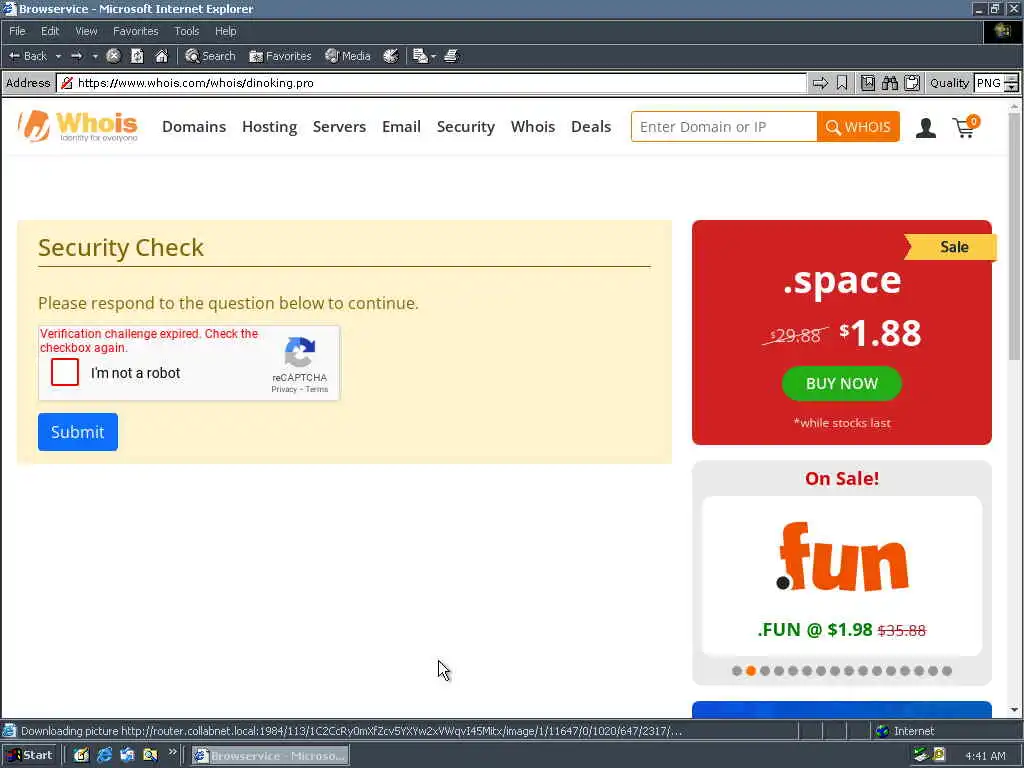This screenshot has height=768, width=1024.
Task: Check the I'm not a robot checkbox
Action: (65, 372)
